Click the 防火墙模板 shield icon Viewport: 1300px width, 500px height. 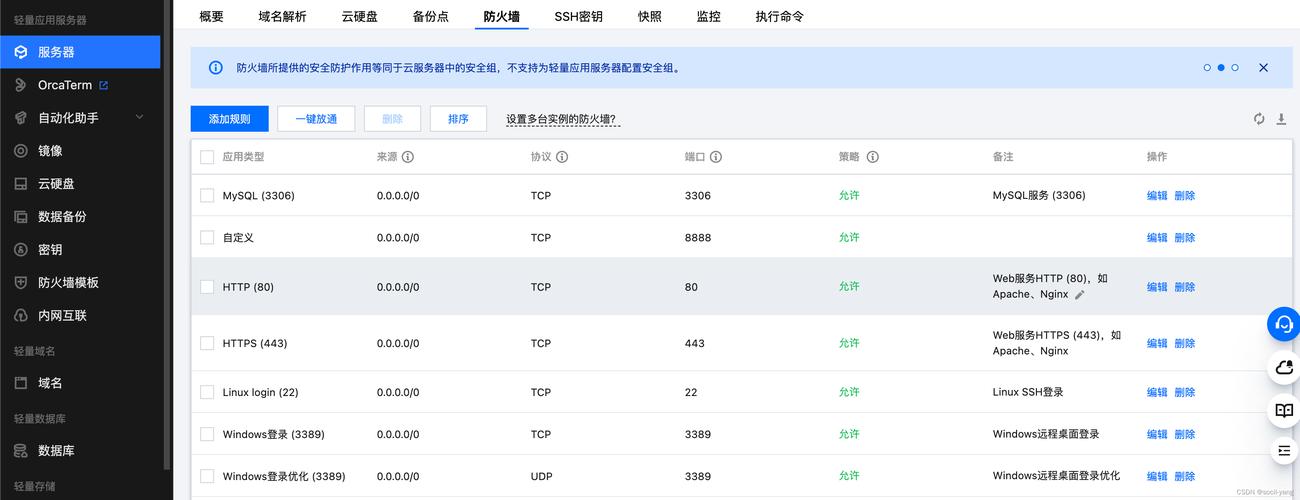(x=21, y=283)
